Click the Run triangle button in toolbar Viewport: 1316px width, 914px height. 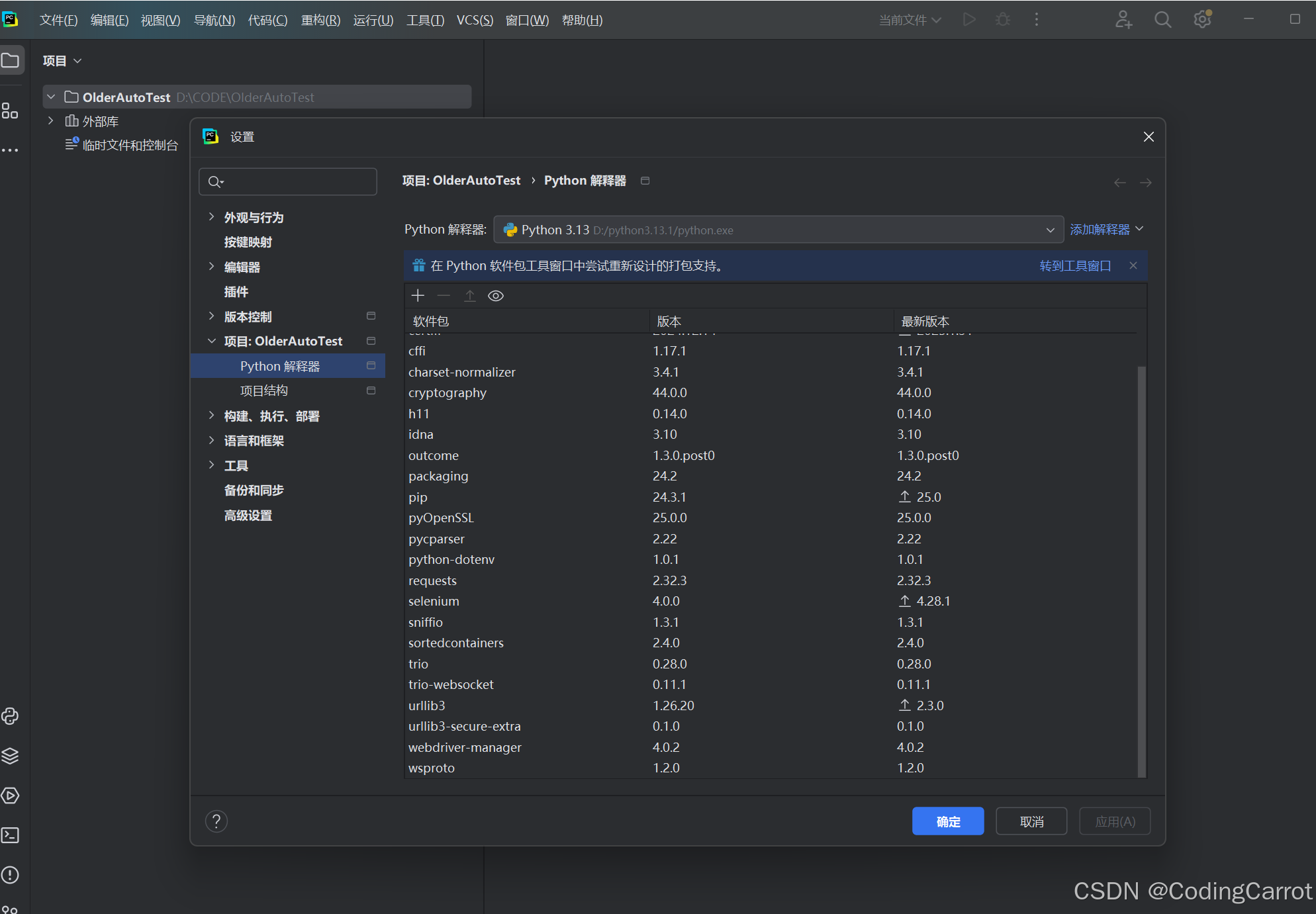pyautogui.click(x=969, y=20)
